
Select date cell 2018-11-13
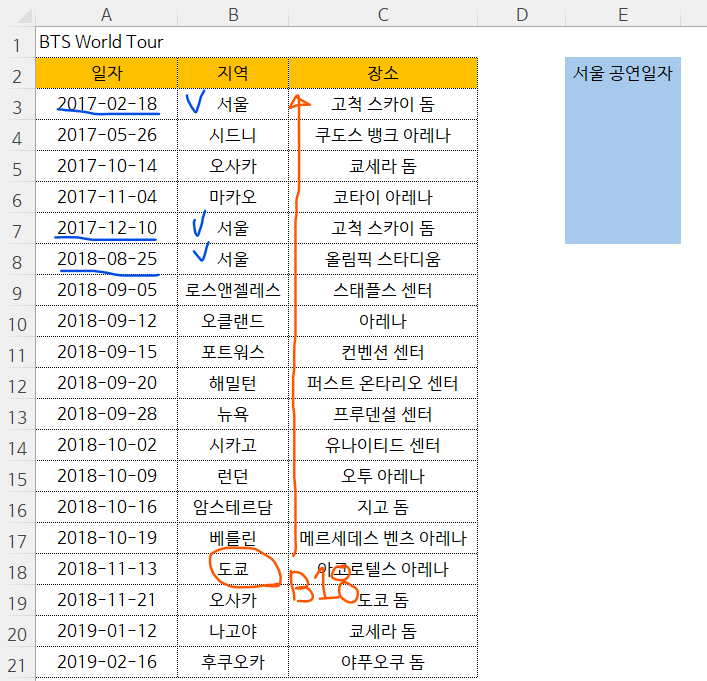106,569
